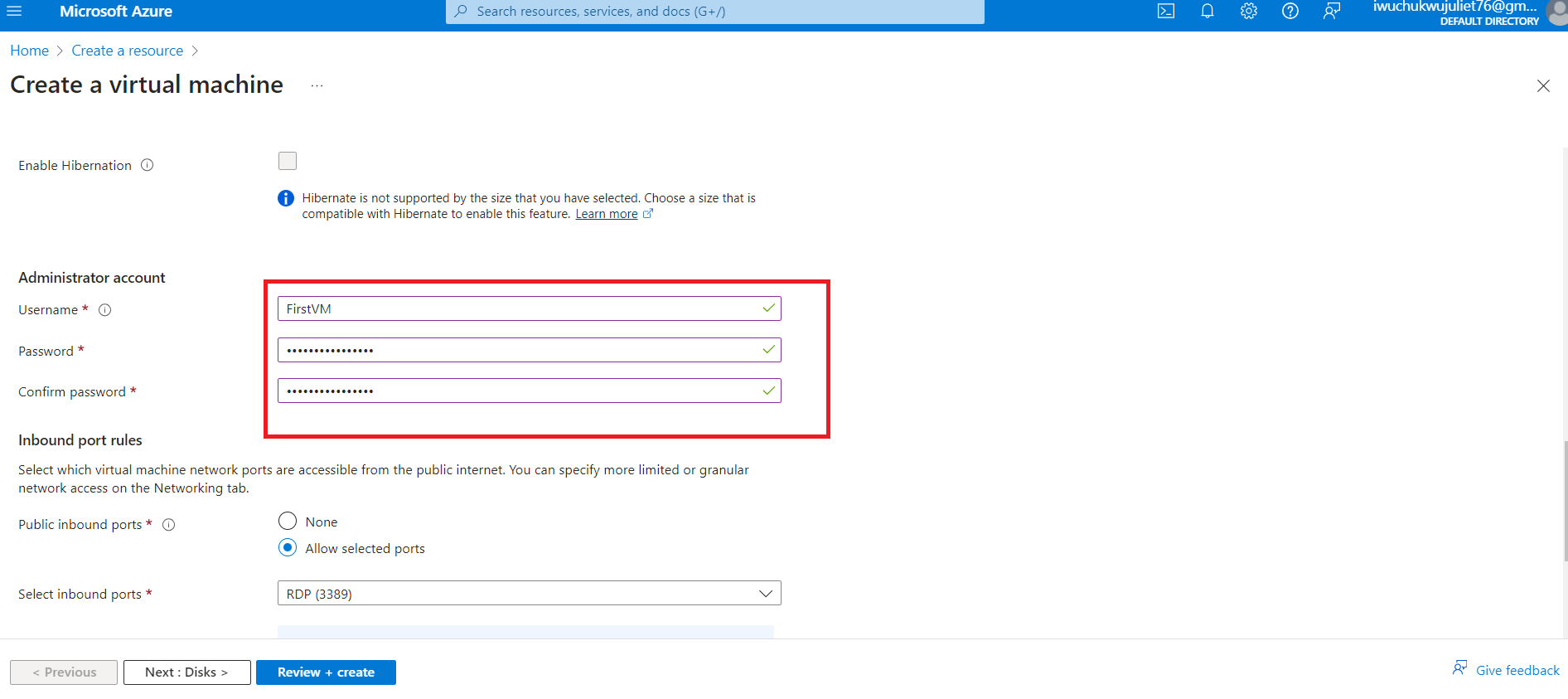Select the None inbound ports option
1568x699 pixels.
288,521
